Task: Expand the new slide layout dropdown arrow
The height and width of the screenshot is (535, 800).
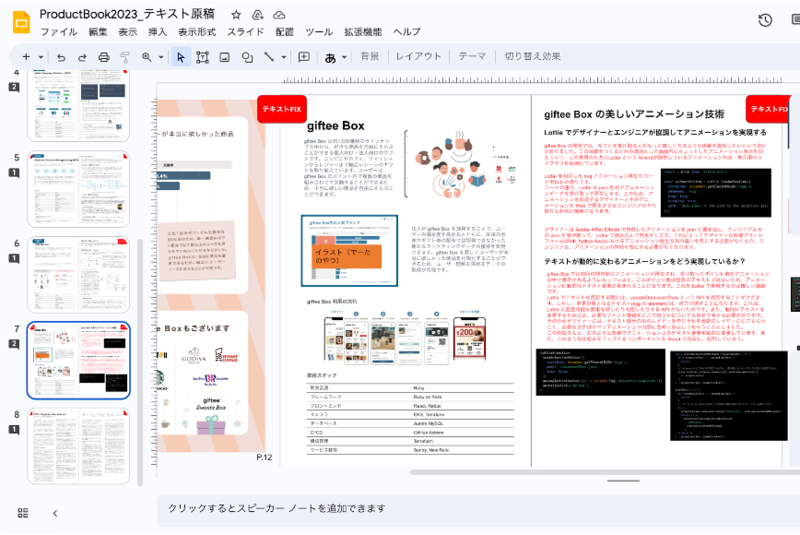Action: click(x=41, y=57)
